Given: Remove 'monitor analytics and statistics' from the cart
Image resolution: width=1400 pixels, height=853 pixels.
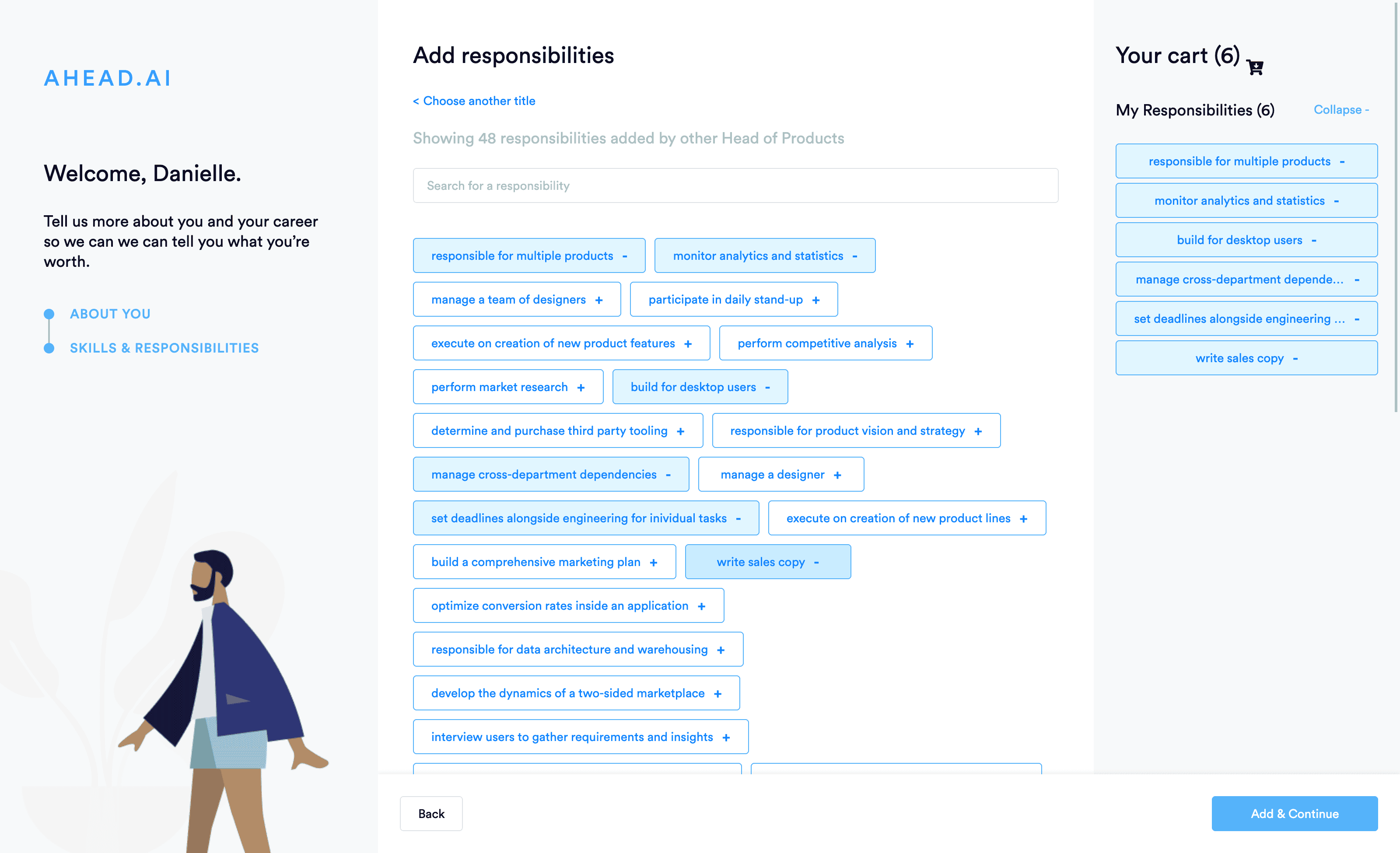Looking at the screenshot, I should 1337,201.
